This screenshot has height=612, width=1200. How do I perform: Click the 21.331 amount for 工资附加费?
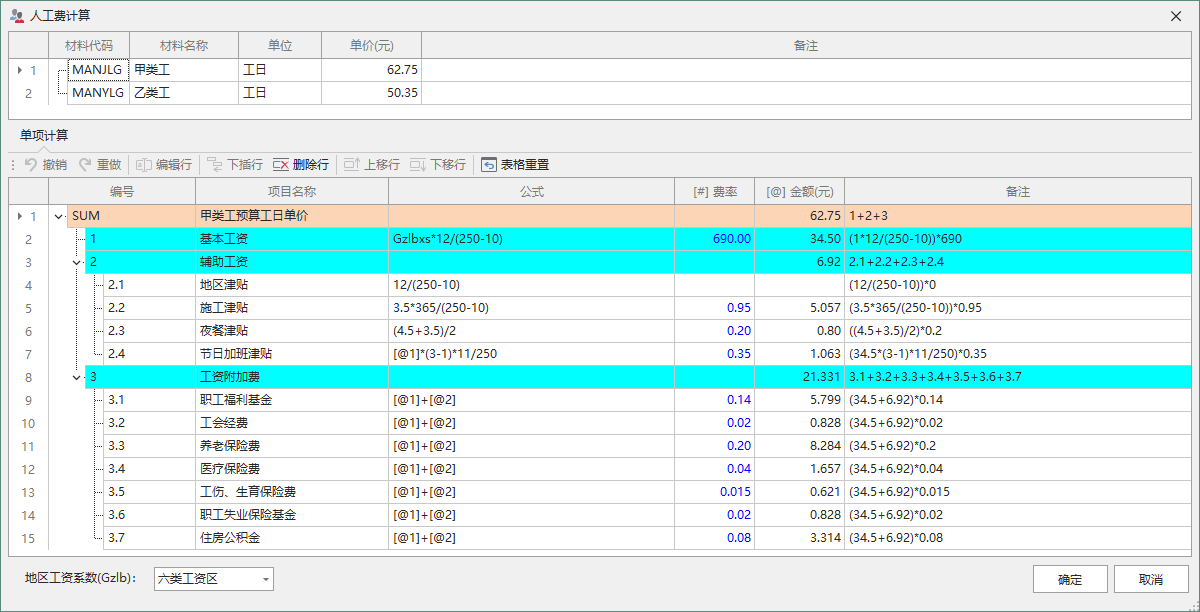pos(799,377)
